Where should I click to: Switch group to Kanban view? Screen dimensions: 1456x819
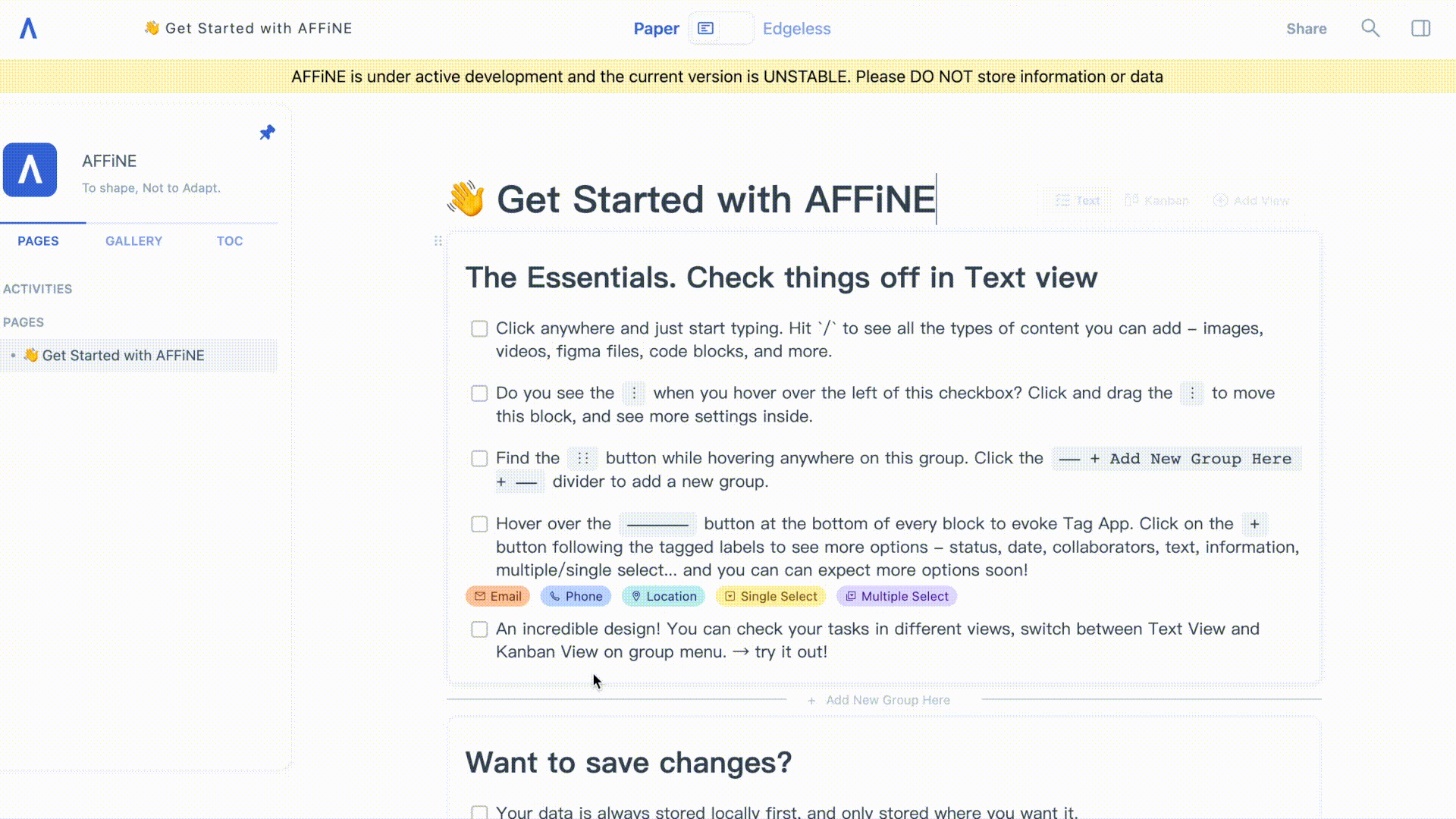[1156, 200]
